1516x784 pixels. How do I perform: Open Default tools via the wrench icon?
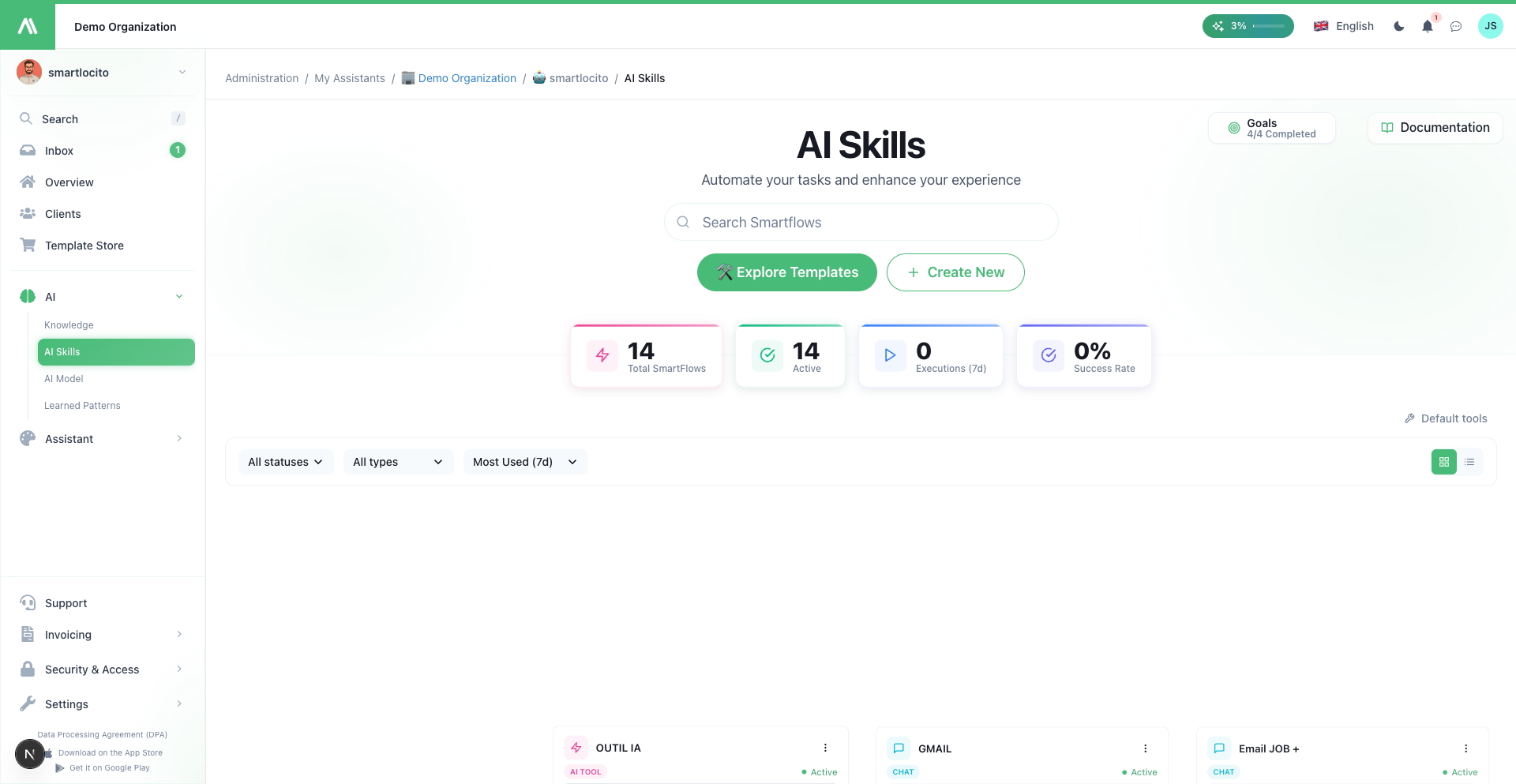coord(1411,418)
